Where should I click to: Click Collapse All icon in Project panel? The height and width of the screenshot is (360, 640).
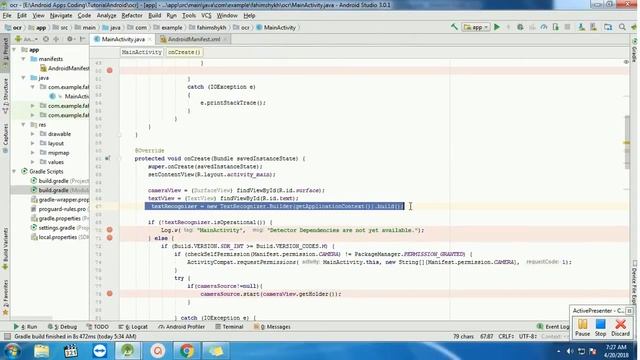[56, 39]
